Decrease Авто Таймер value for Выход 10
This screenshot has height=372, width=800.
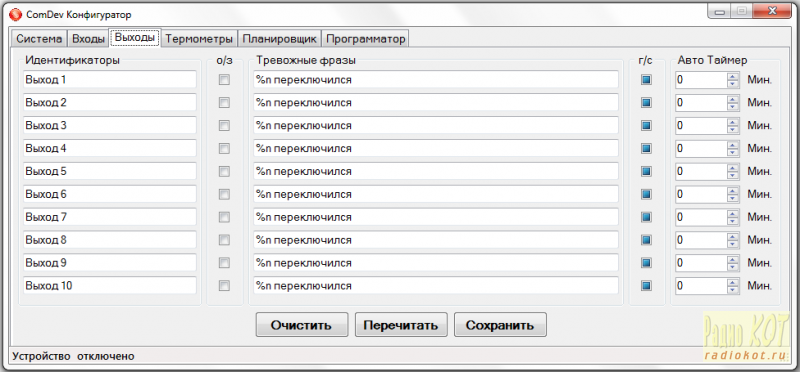733,290
